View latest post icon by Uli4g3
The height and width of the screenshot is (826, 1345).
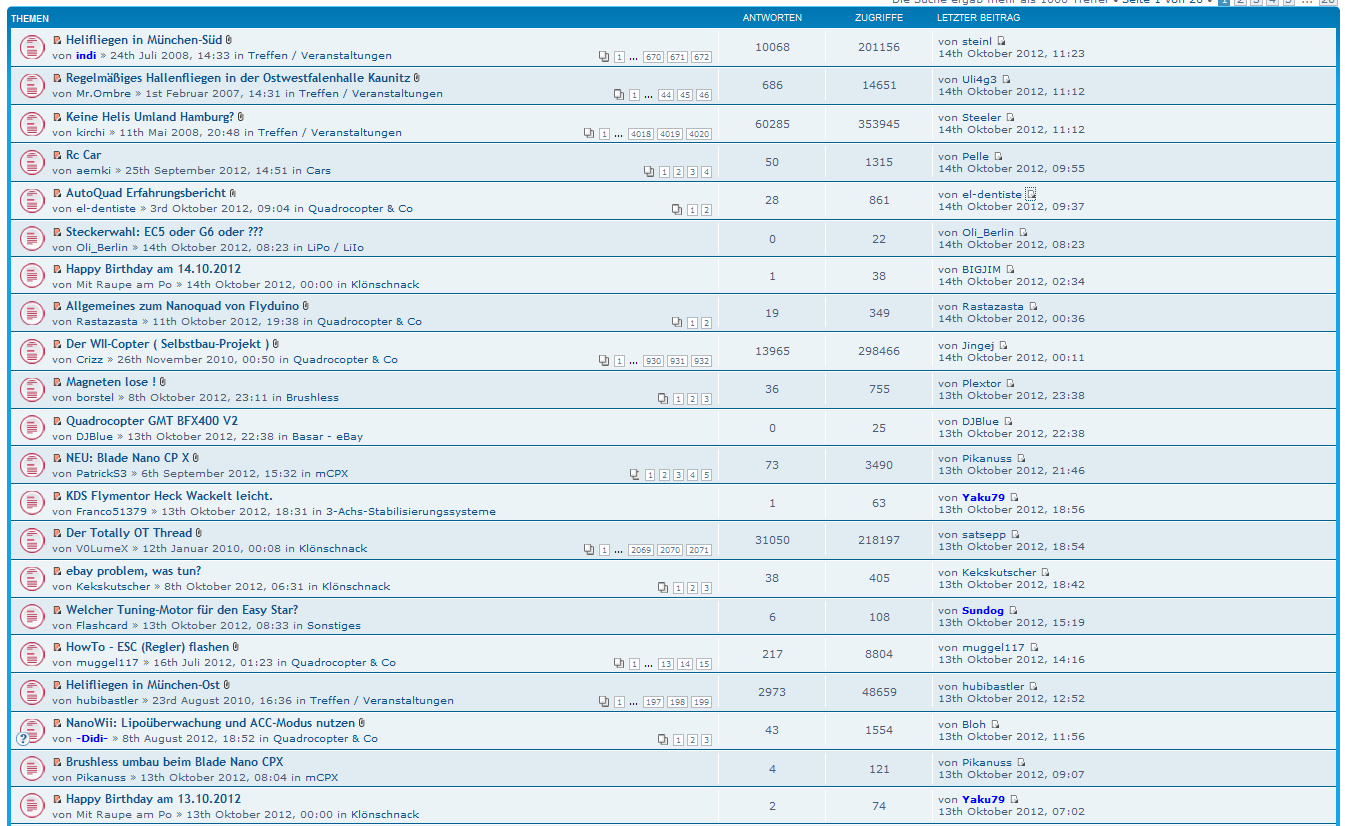pos(1007,79)
